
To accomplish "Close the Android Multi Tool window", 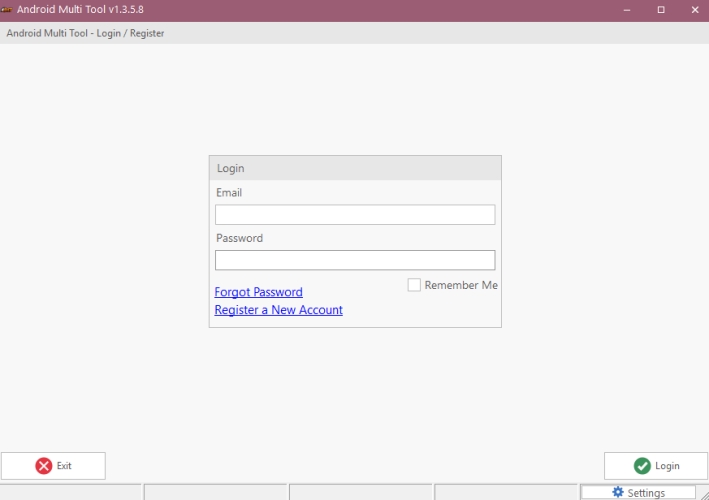I will point(695,10).
